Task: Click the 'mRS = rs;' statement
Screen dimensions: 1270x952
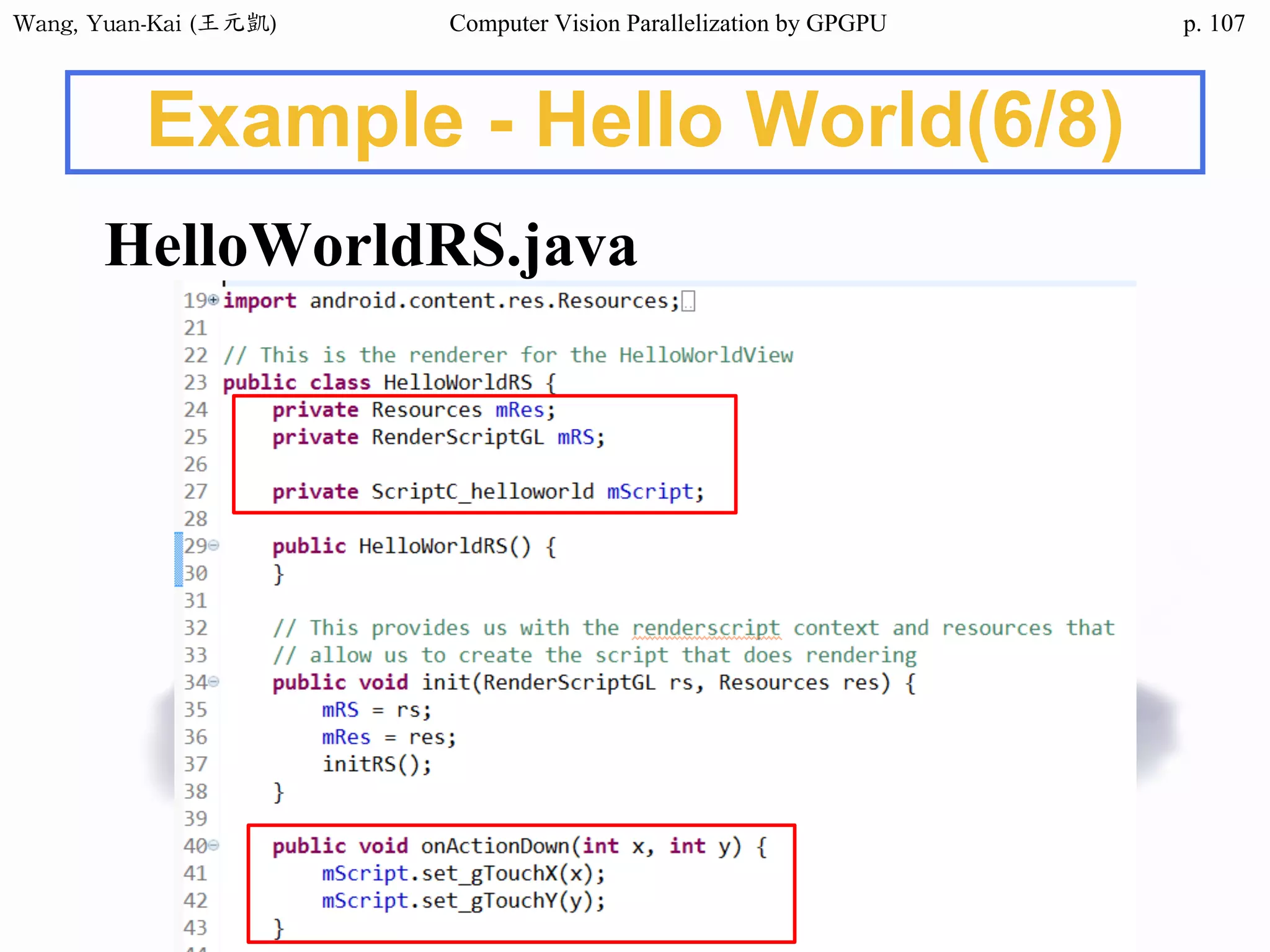Action: tap(376, 710)
